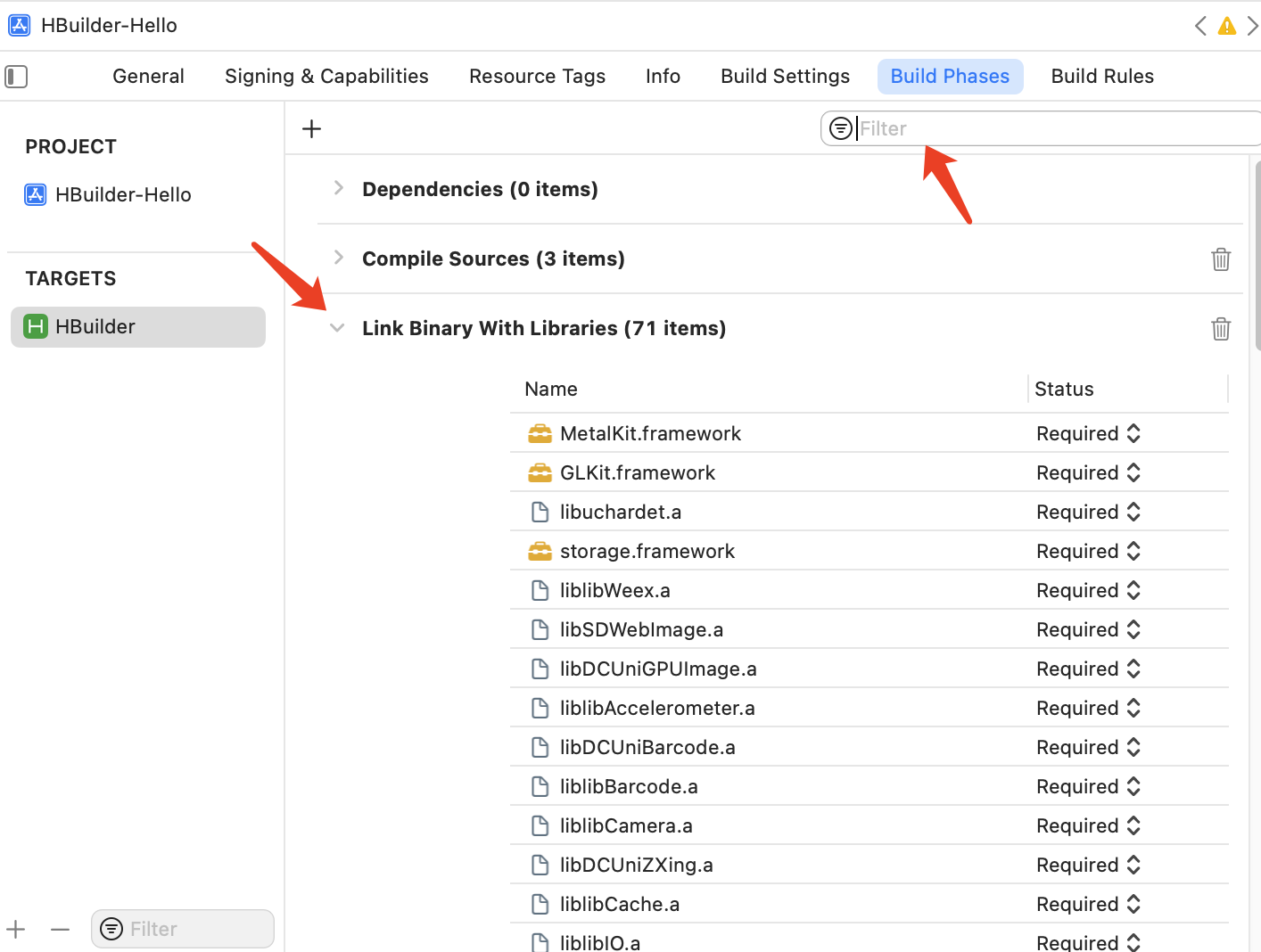Click the liblibBarcode.a file icon
Screen dimensions: 1261x952
tap(540, 787)
